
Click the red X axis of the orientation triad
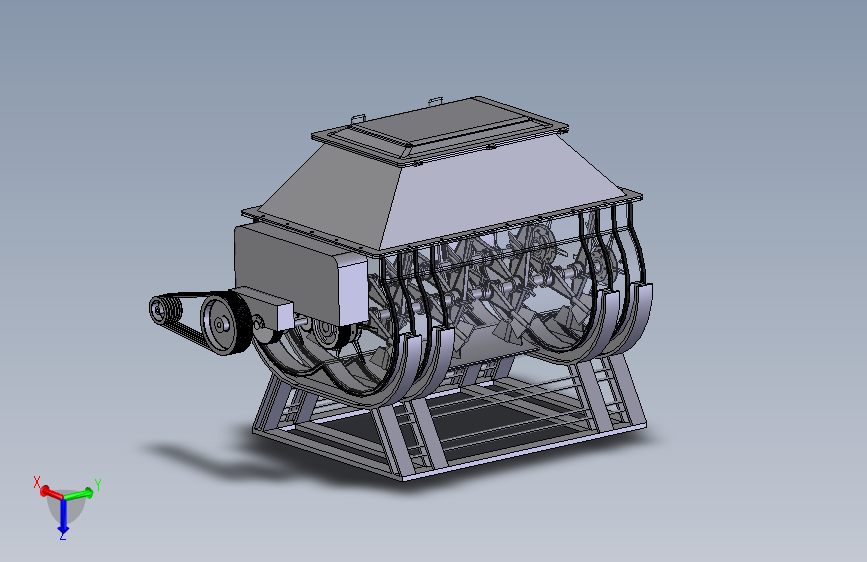tap(50, 491)
